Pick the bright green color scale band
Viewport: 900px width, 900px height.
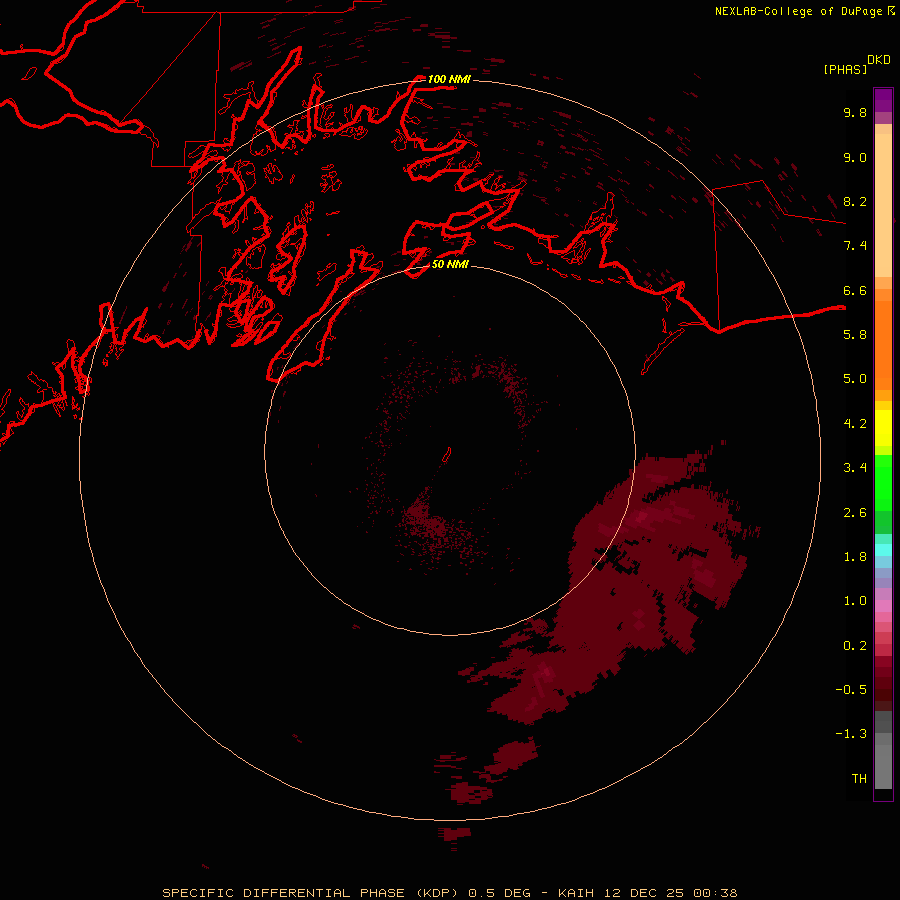click(x=883, y=482)
